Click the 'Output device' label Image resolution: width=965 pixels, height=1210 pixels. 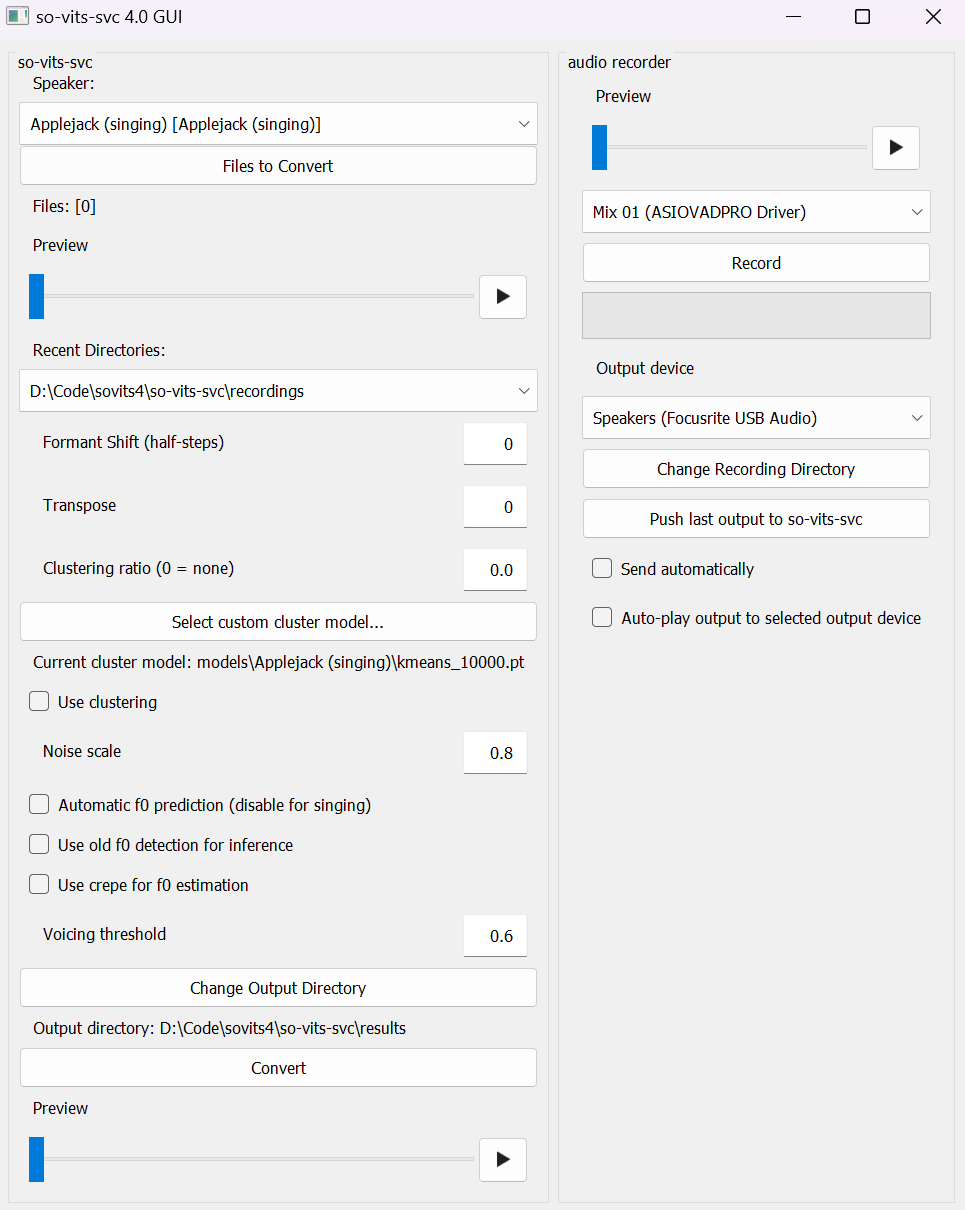pos(645,368)
